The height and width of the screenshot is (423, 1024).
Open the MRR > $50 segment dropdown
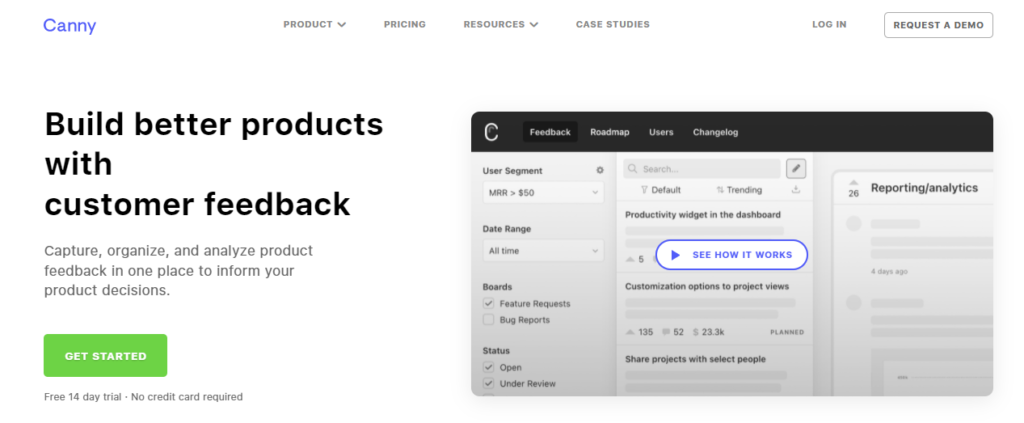542,191
